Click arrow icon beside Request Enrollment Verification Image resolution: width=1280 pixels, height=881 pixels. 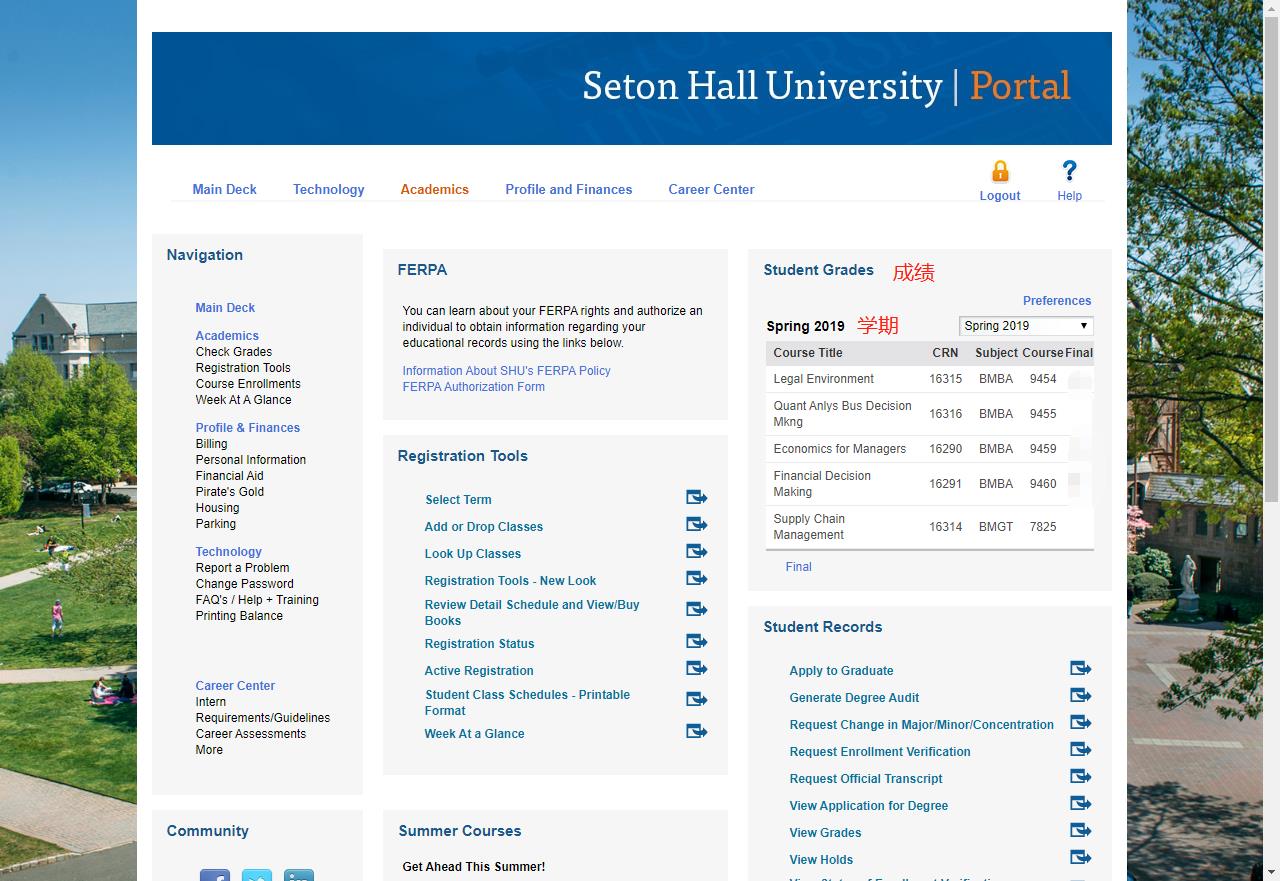pos(1081,749)
